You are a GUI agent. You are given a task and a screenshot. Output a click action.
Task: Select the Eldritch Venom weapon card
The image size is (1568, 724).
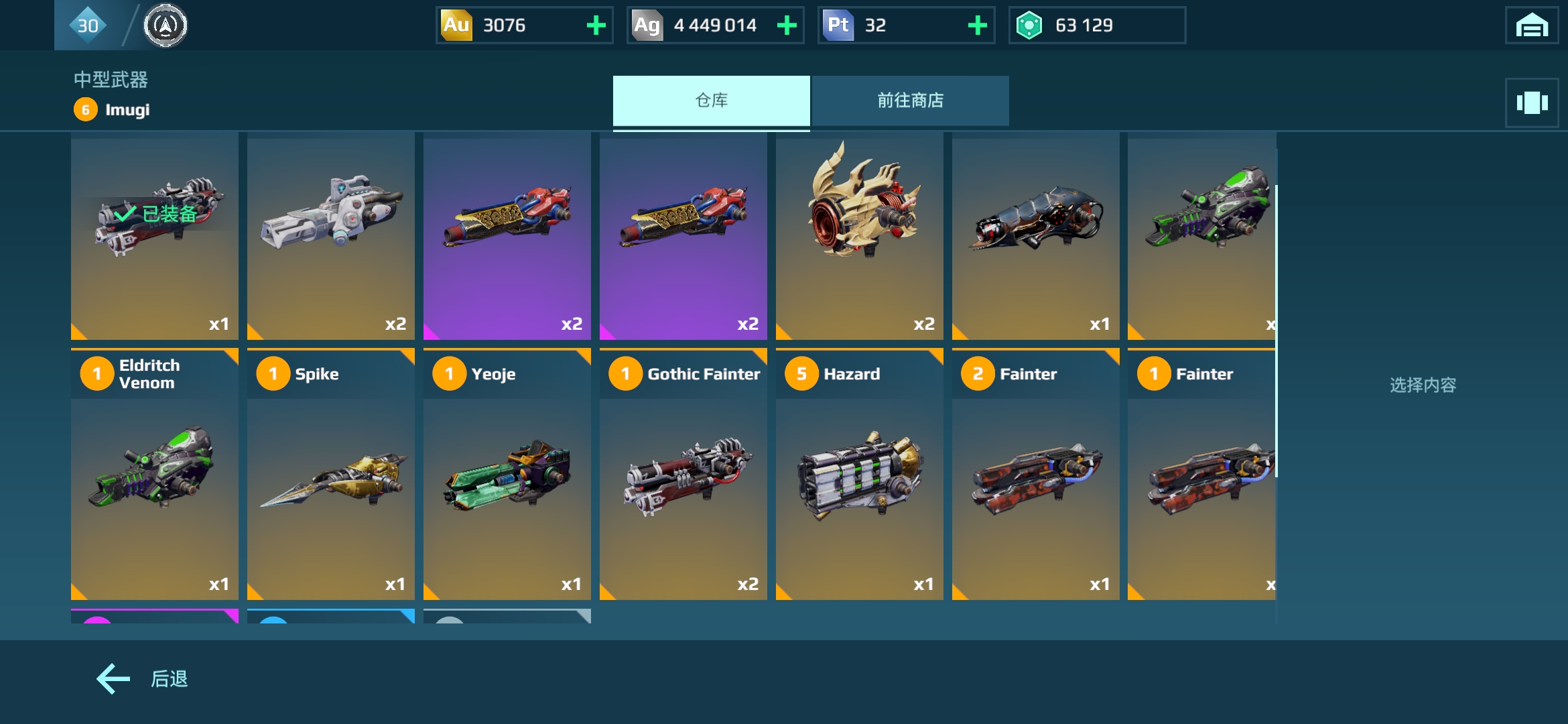(155, 474)
